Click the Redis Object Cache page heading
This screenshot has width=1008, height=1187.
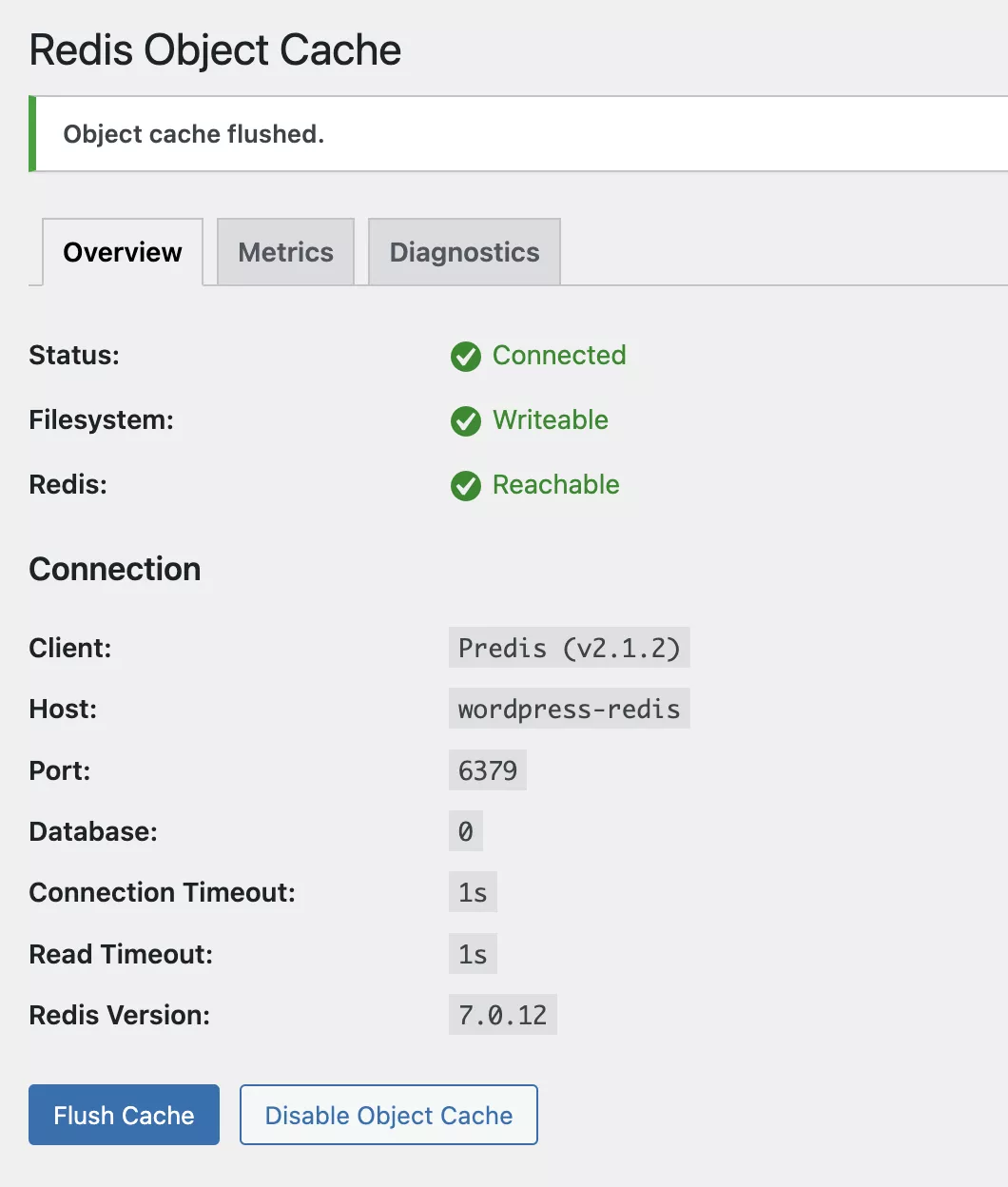216,49
